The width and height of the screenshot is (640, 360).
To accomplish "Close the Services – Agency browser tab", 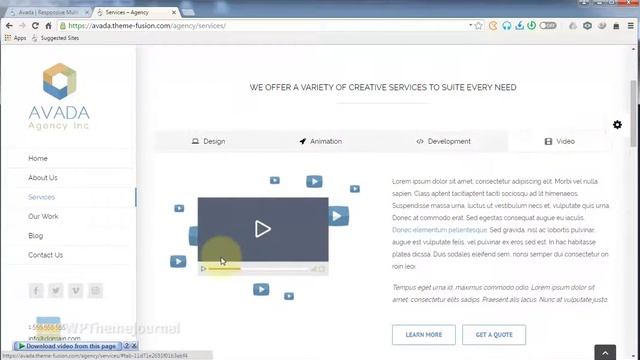I will click(174, 13).
